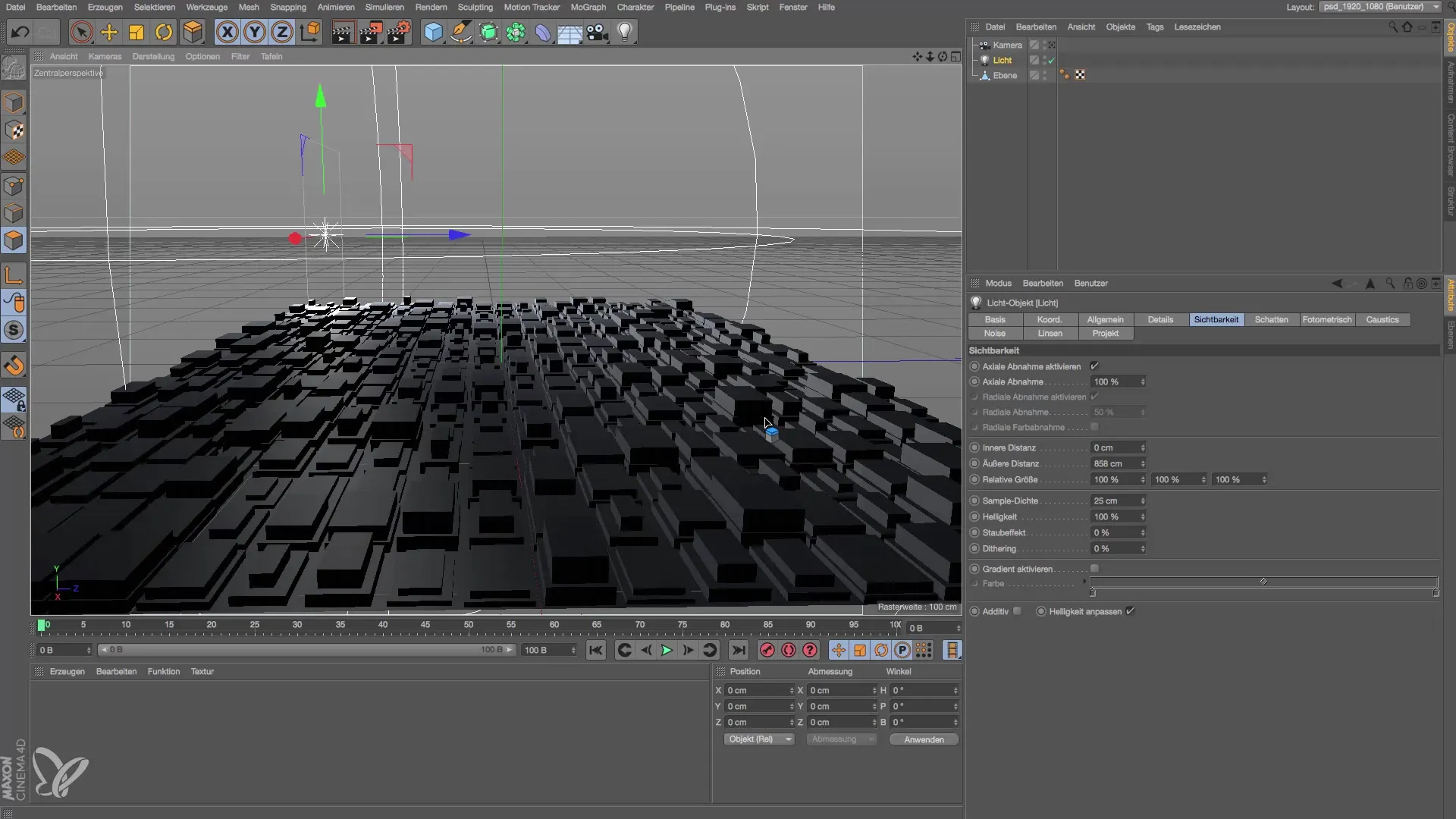This screenshot has height=819, width=1456.
Task: Open the MoGraph menu
Action: (x=588, y=7)
